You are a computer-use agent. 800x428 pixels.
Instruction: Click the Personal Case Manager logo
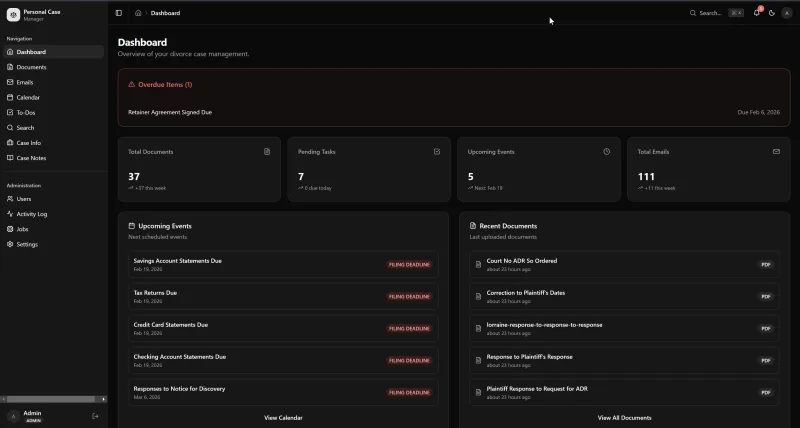coord(13,15)
